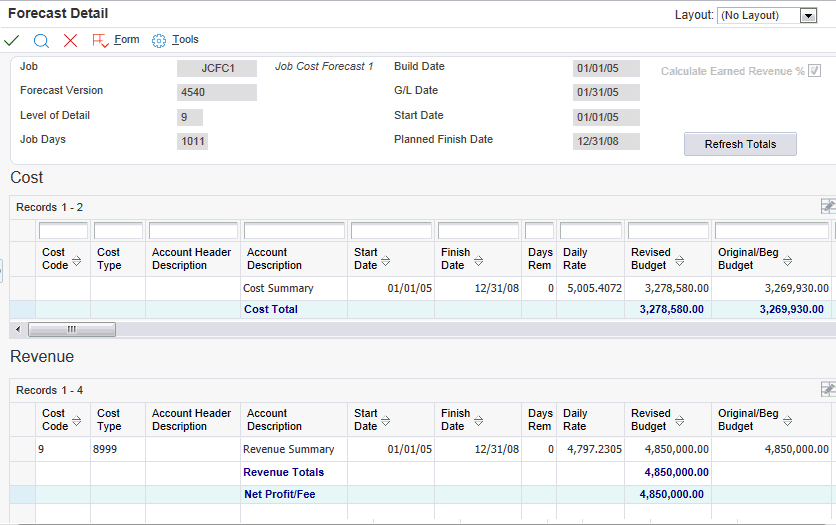Click the Cost Type filter field
This screenshot has width=836, height=525.
point(118,231)
